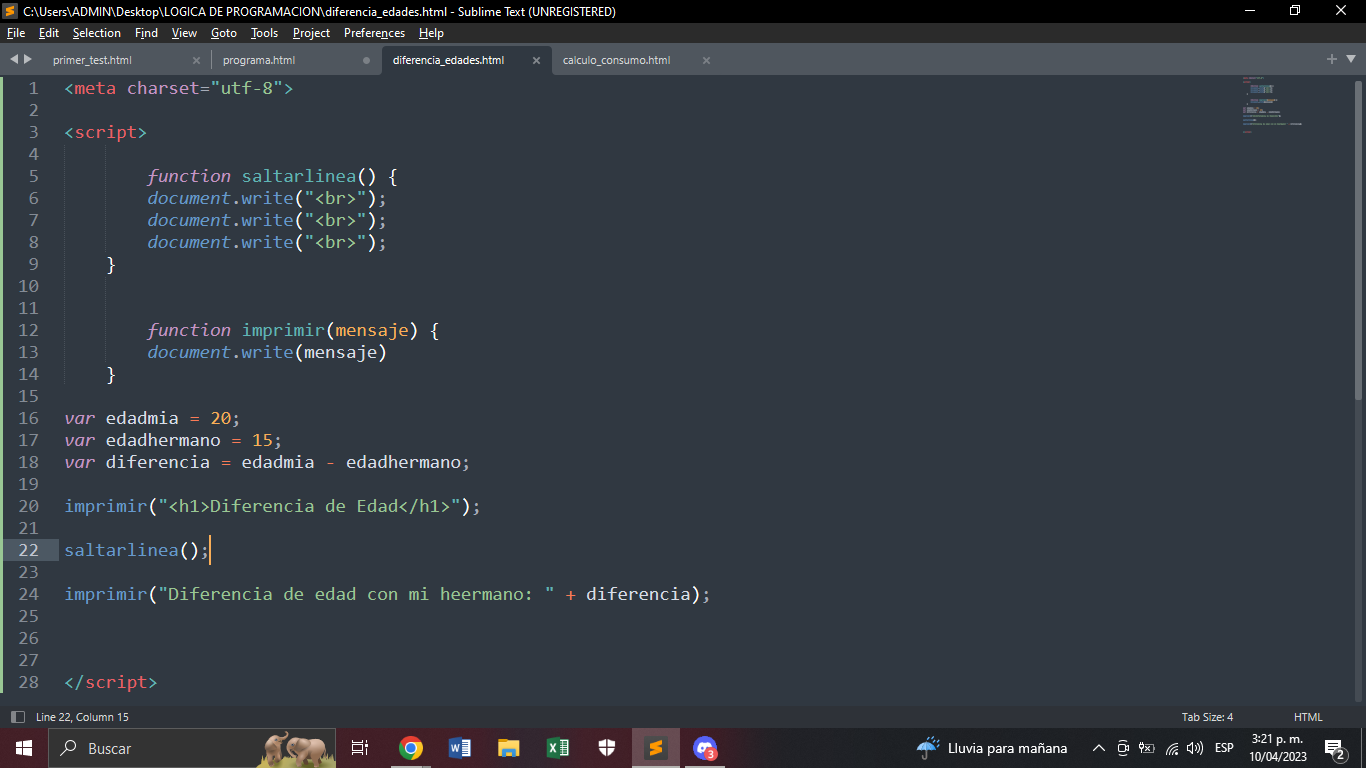
Task: Open the Tools menu
Action: (x=264, y=33)
